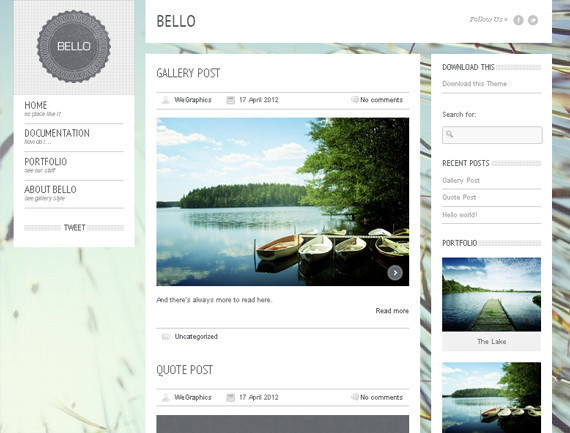Click the round Bello logo badge
Image resolution: width=570 pixels, height=433 pixels.
74,46
